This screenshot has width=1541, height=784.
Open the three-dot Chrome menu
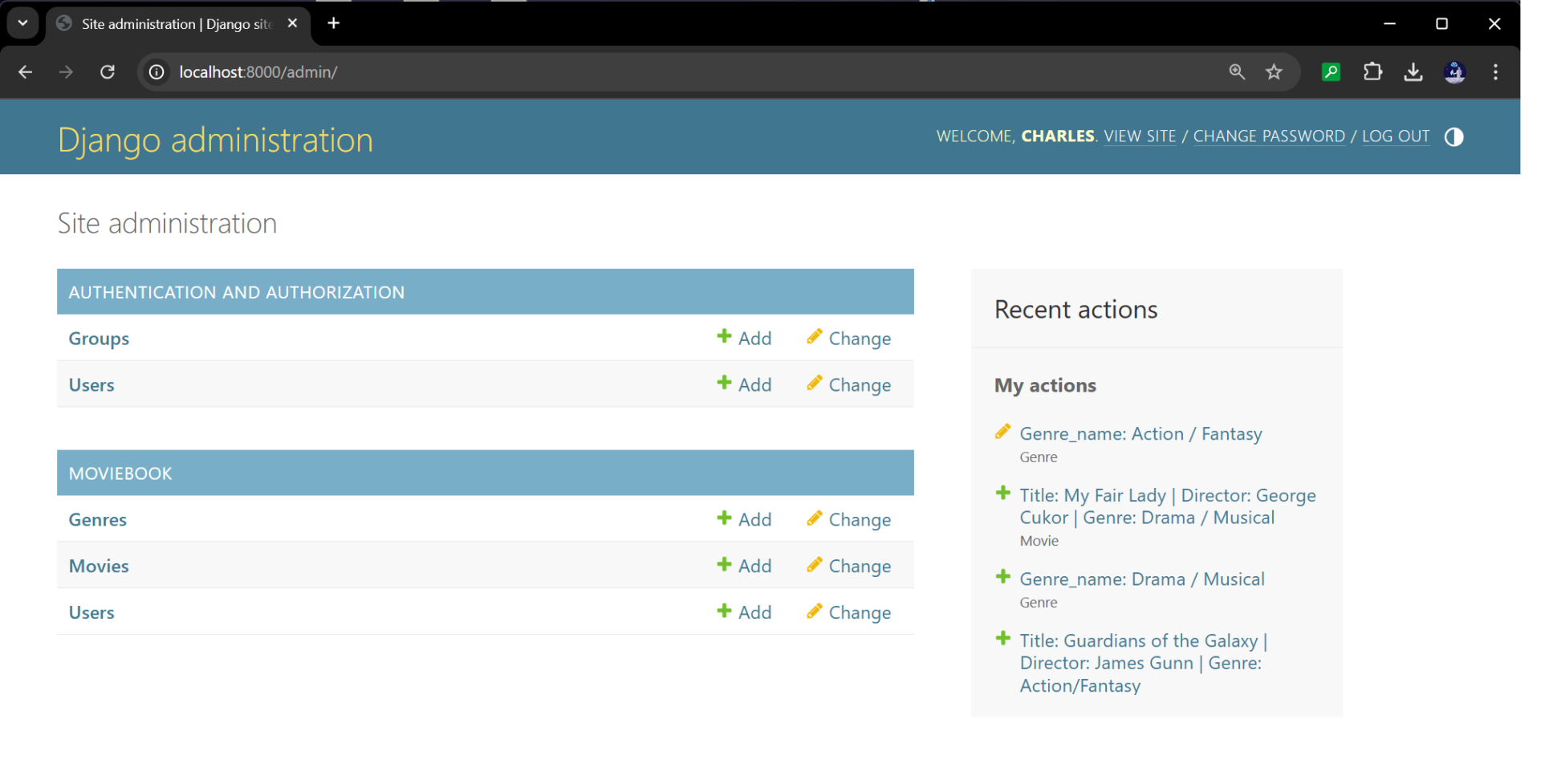pos(1495,72)
